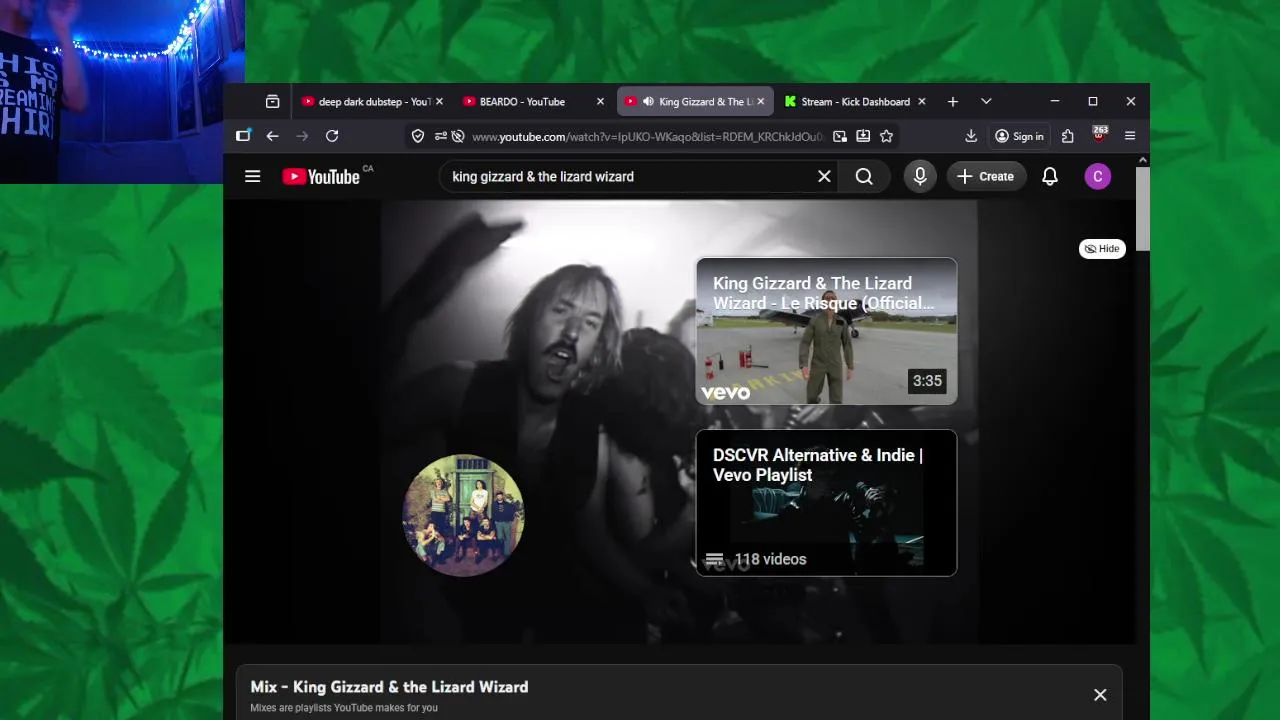1280x720 pixels.
Task: Open the uBlock extension with 263 badge
Action: [x=1100, y=134]
